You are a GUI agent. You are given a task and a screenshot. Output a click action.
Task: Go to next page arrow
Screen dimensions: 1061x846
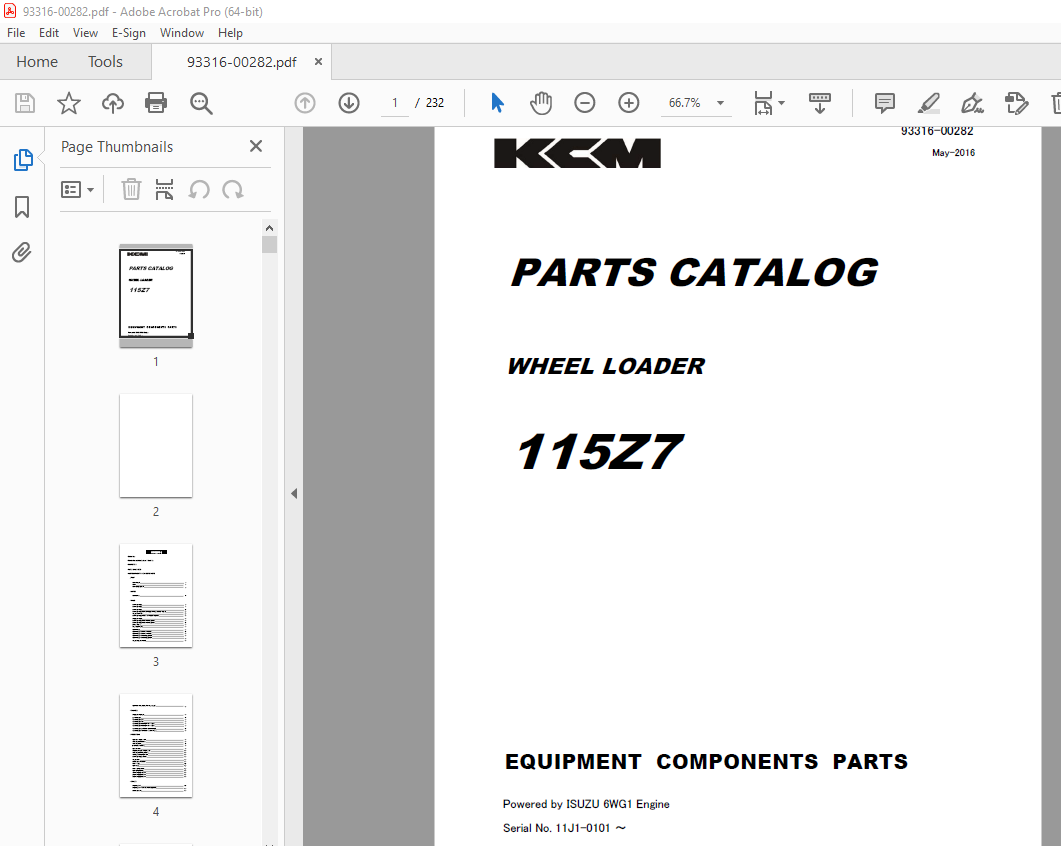click(x=349, y=103)
